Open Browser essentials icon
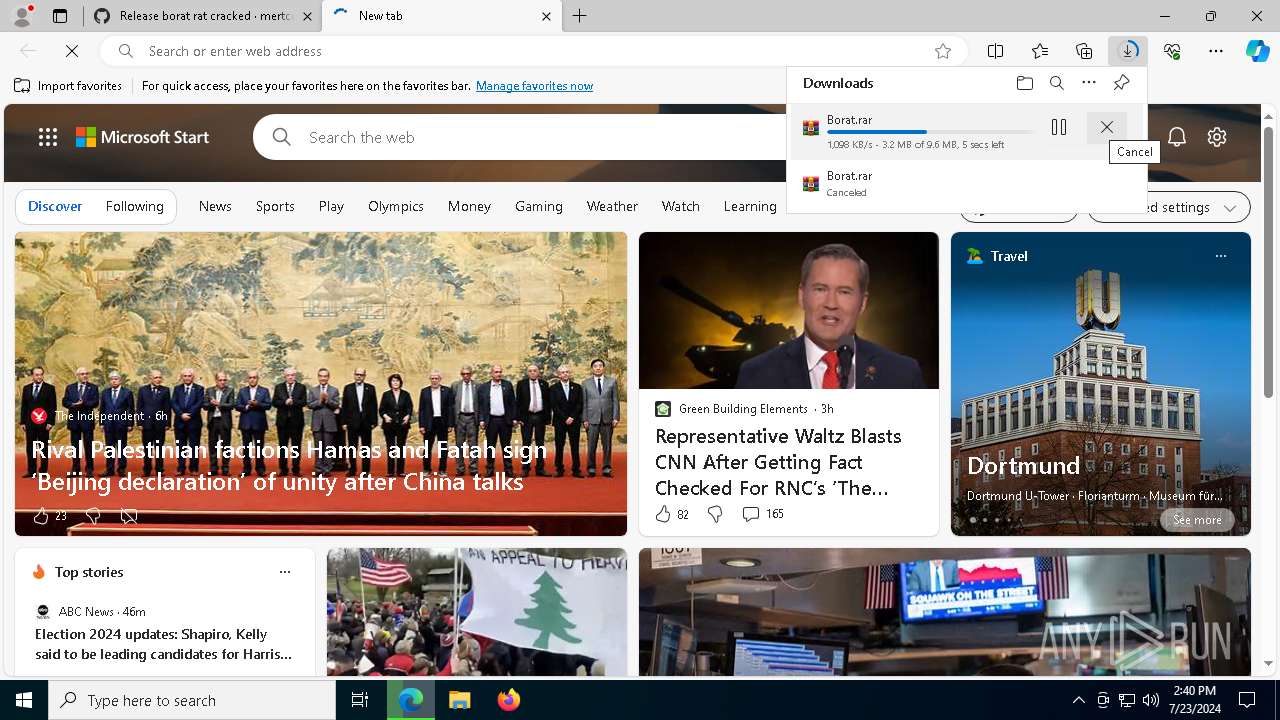This screenshot has height=720, width=1280. (x=1172, y=51)
